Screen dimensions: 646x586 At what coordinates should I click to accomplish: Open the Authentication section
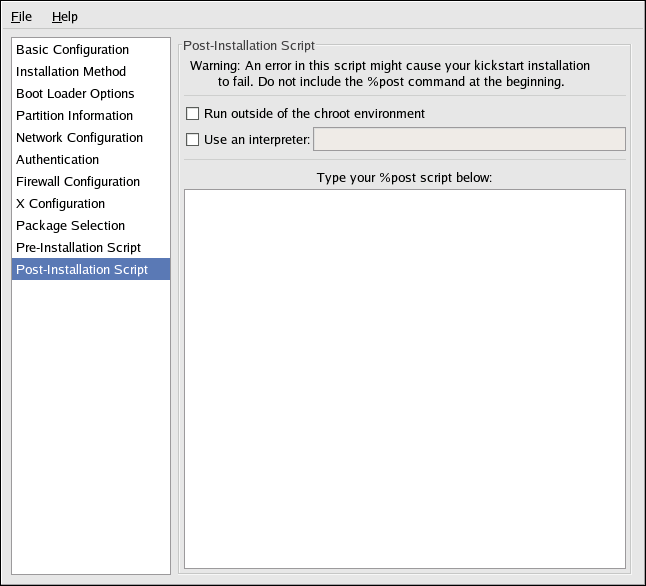click(57, 160)
